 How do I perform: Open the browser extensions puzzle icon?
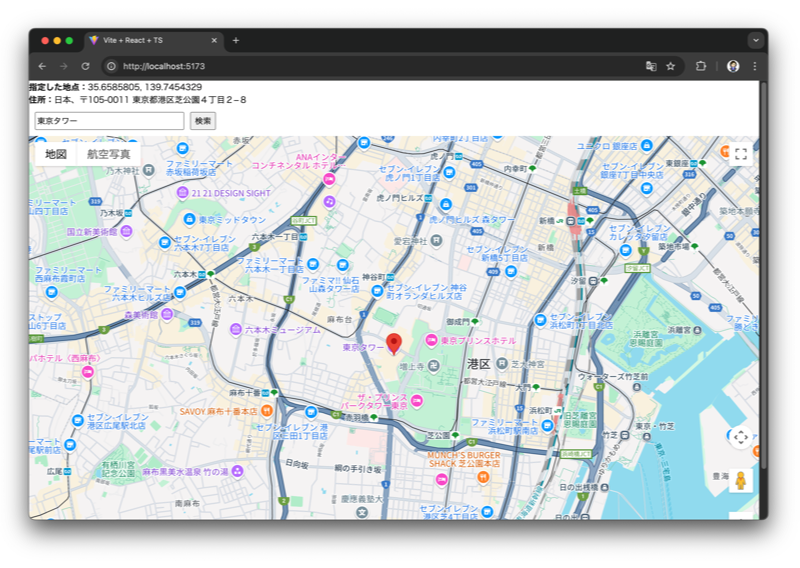point(700,66)
